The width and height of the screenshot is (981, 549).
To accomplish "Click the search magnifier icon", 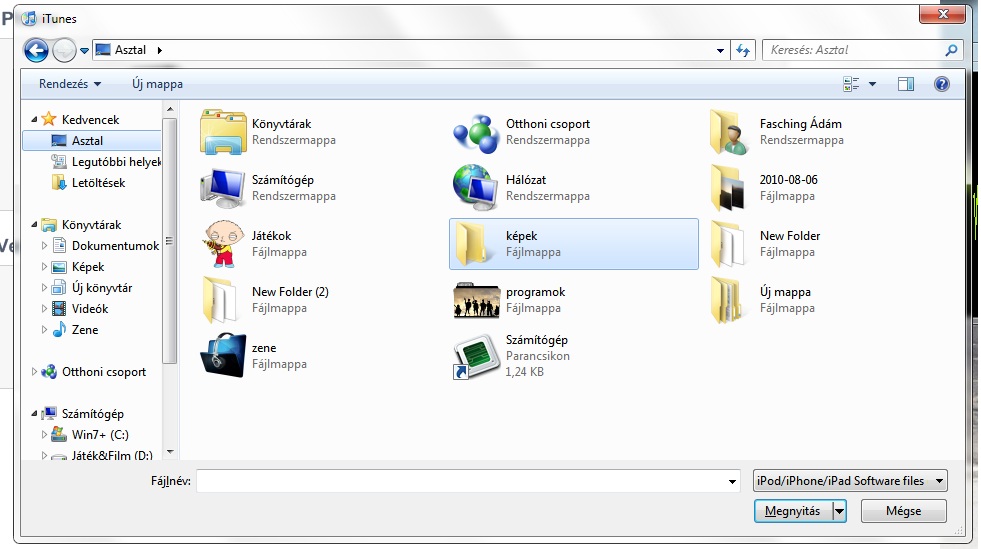I will [x=951, y=50].
